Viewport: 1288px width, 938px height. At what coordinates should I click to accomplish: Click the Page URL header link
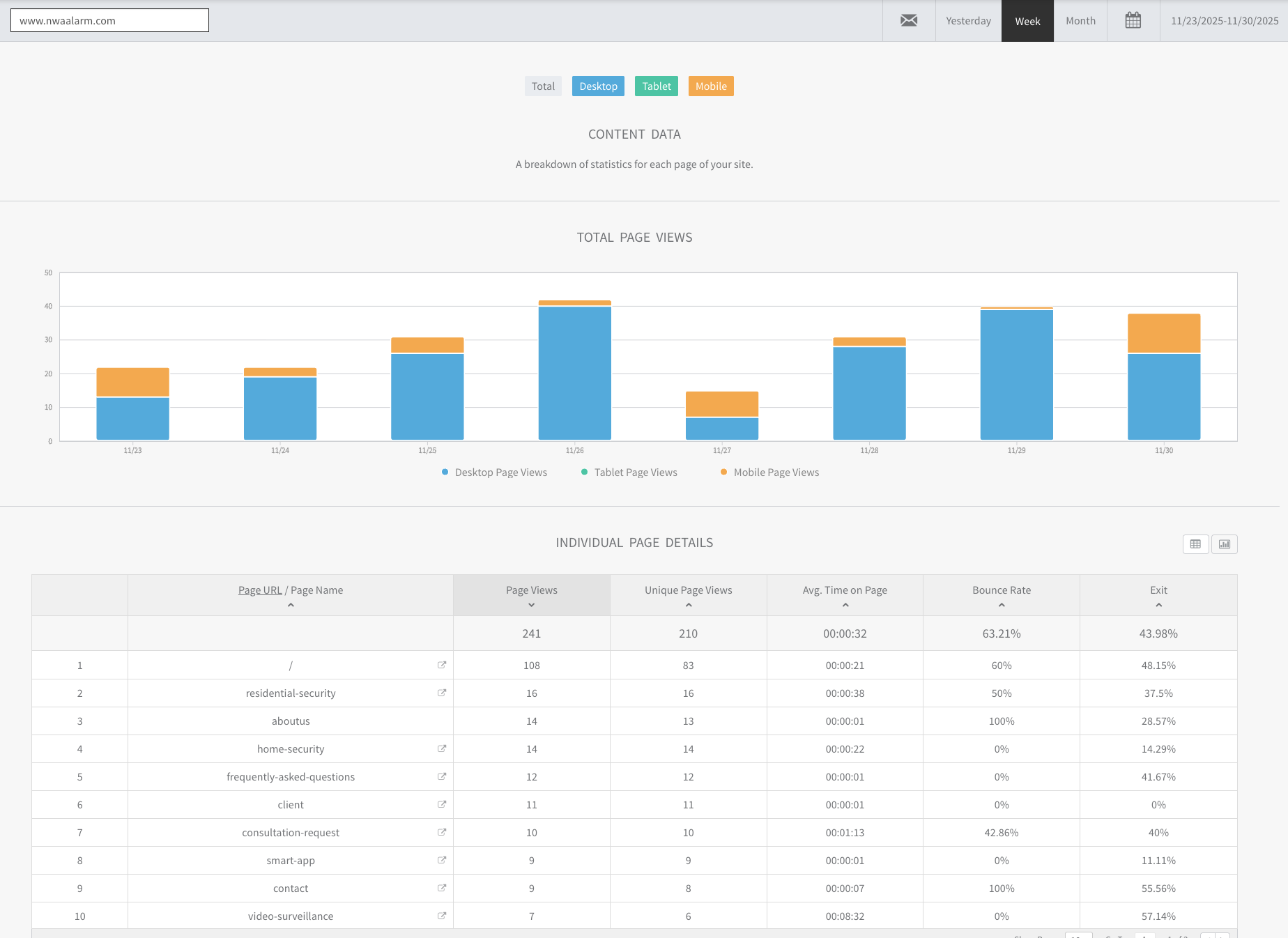tap(260, 590)
